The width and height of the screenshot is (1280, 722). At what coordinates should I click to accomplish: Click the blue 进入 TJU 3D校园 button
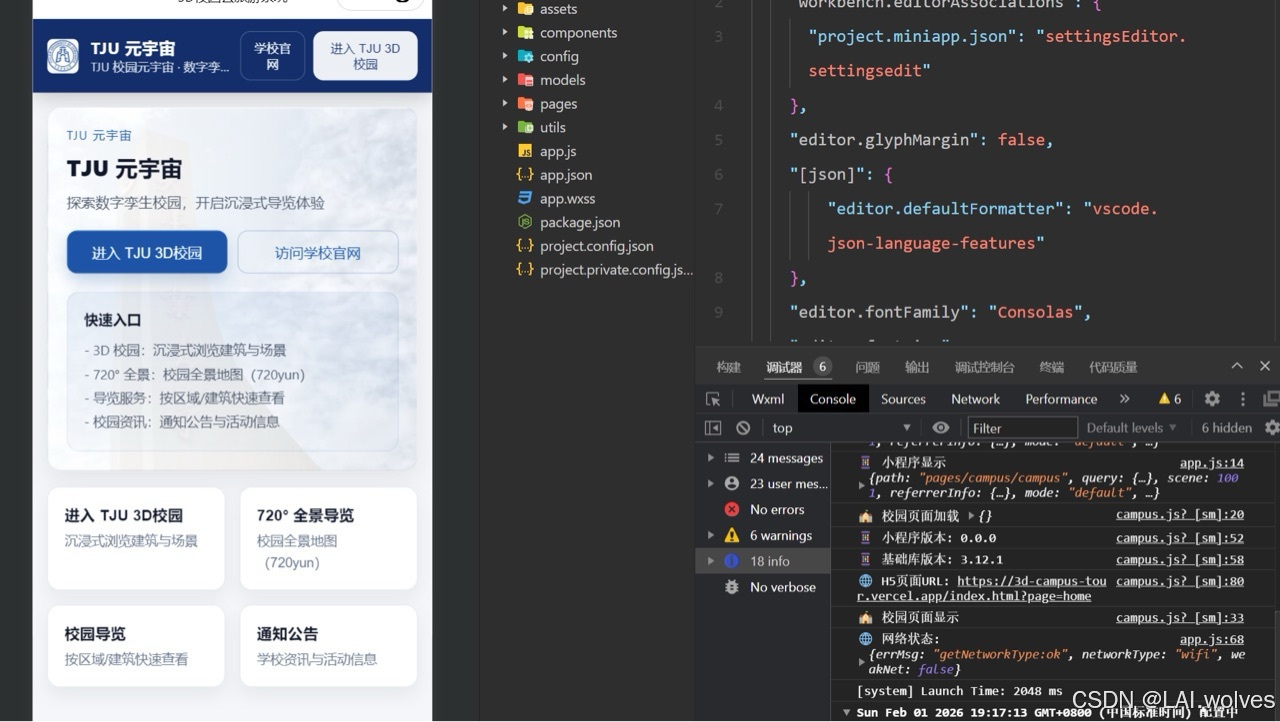click(147, 253)
